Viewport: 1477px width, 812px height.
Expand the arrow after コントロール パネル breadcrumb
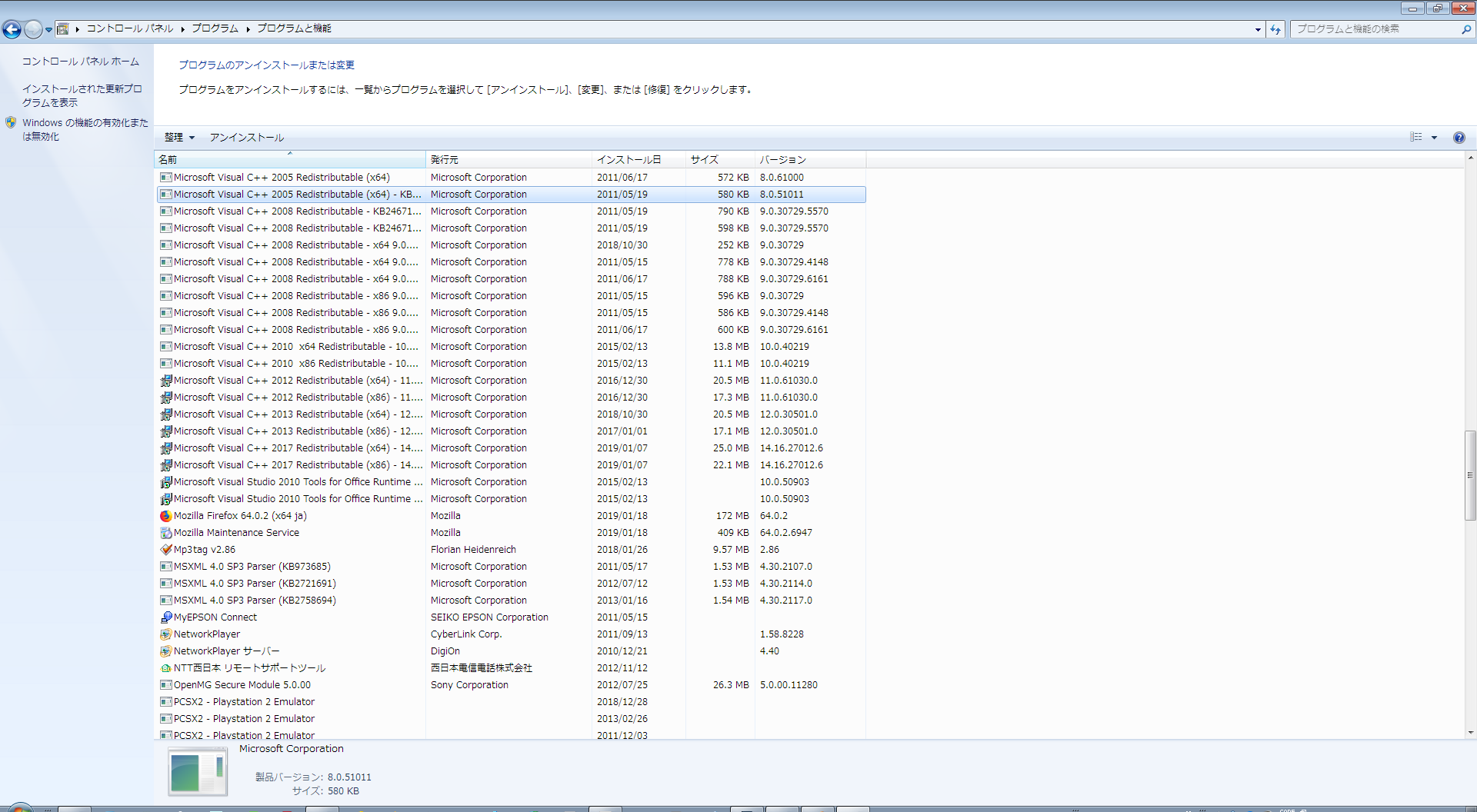[x=183, y=29]
